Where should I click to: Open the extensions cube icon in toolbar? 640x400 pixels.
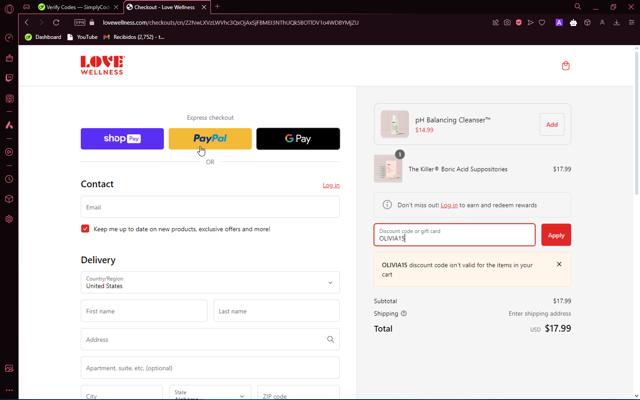(x=587, y=22)
